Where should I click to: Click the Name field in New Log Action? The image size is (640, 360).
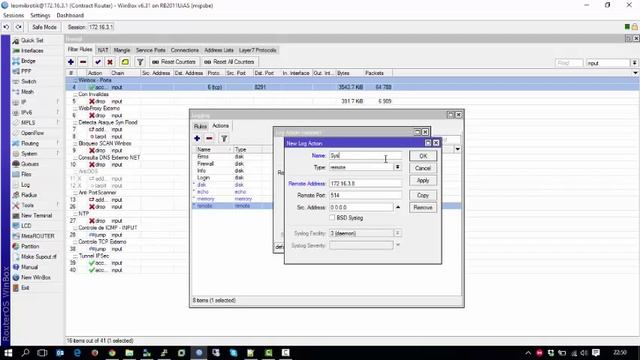(365, 156)
